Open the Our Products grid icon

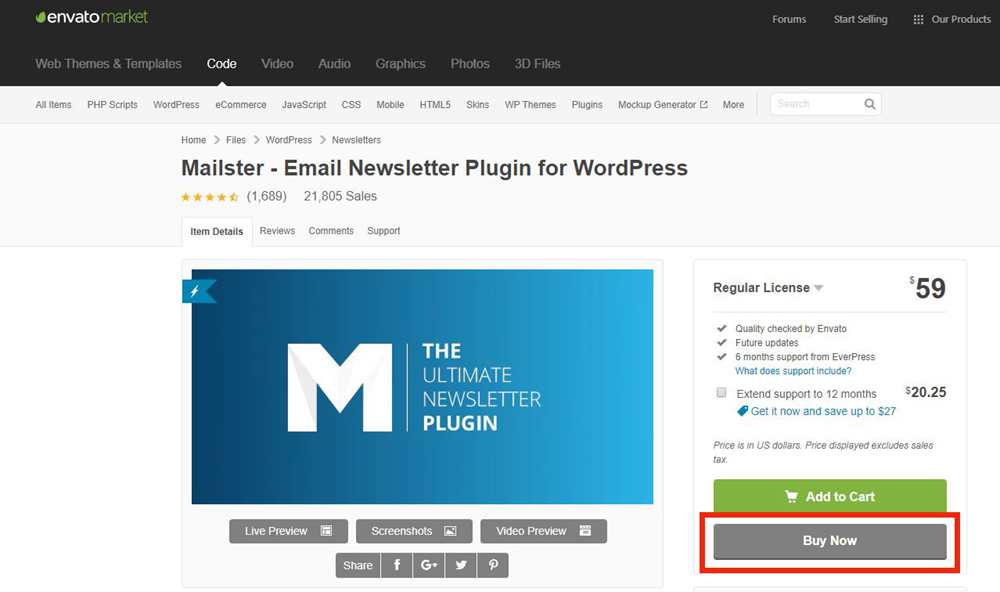click(x=918, y=20)
